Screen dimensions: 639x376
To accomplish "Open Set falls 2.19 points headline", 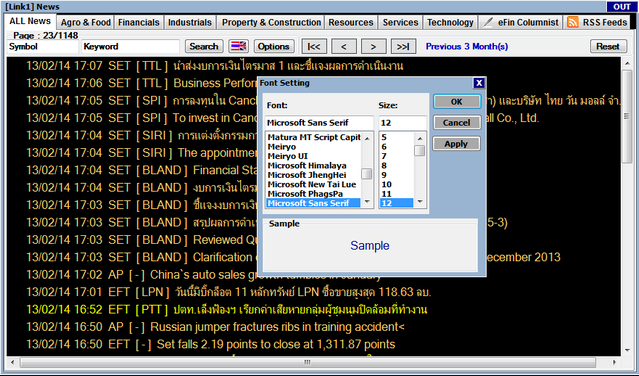I will pos(211,344).
